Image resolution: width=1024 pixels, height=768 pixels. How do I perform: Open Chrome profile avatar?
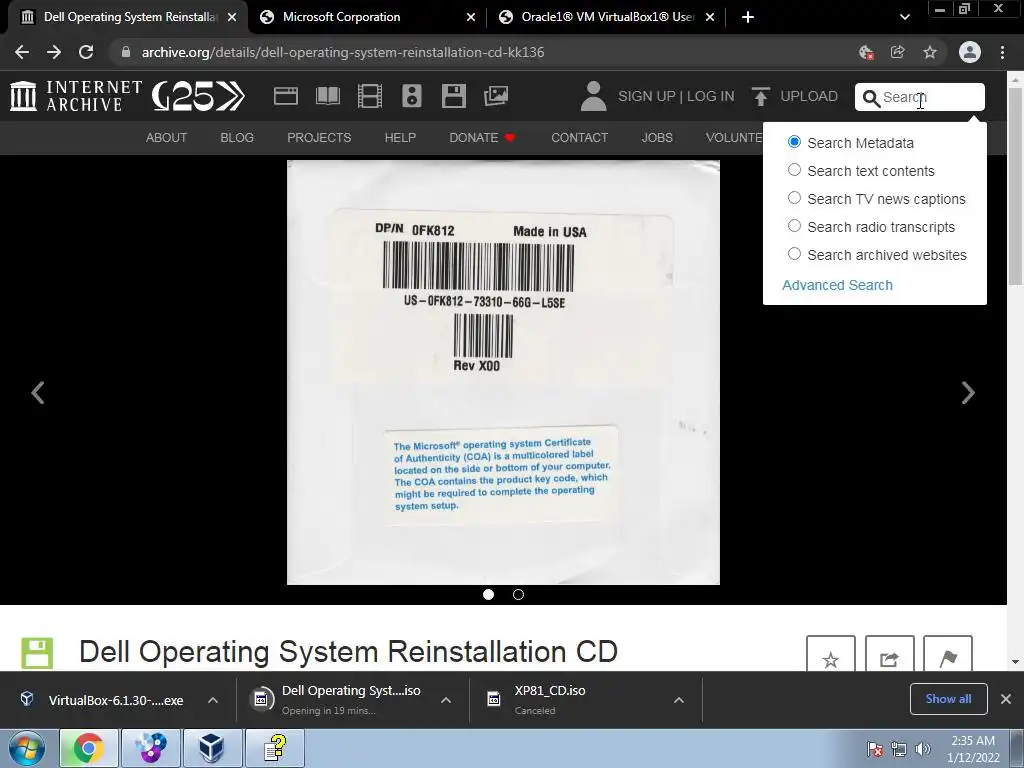pyautogui.click(x=970, y=52)
